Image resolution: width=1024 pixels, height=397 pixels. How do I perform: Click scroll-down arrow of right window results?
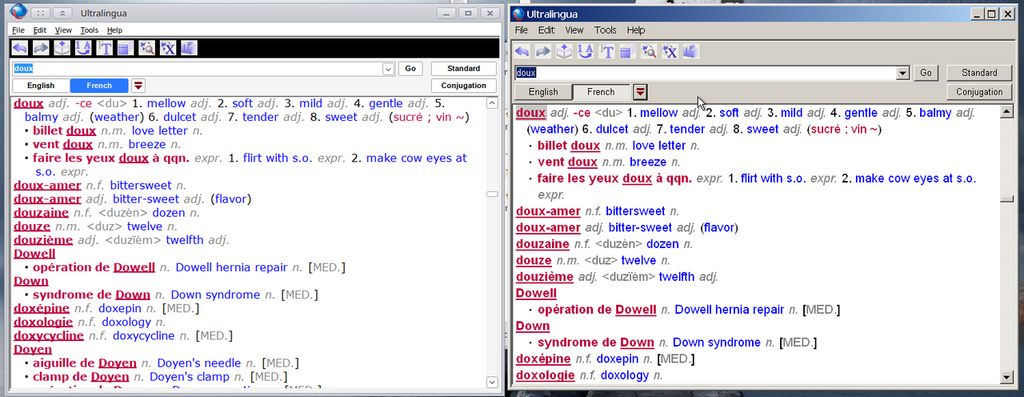tap(1006, 377)
